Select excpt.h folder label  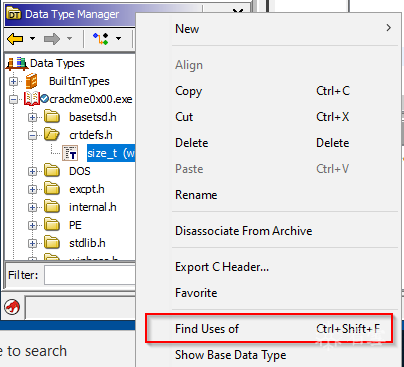click(87, 189)
